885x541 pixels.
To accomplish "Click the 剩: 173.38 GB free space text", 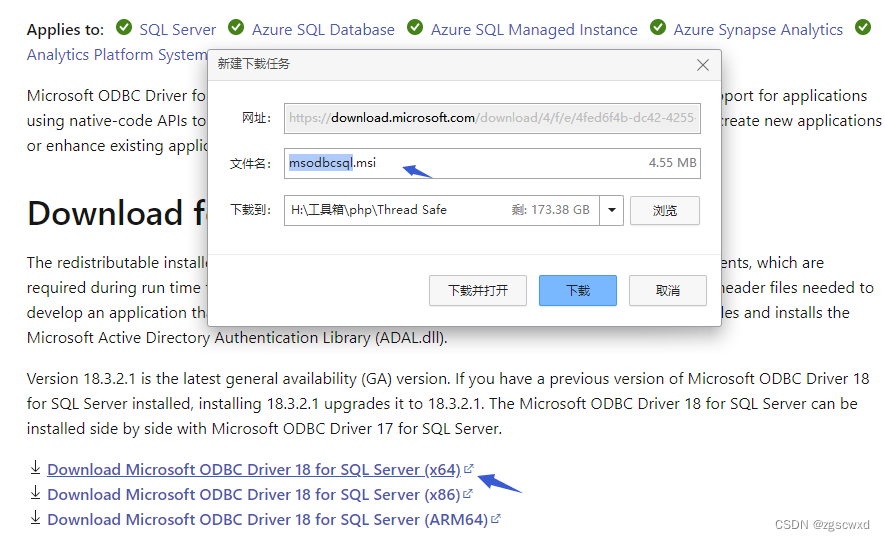I will point(550,210).
